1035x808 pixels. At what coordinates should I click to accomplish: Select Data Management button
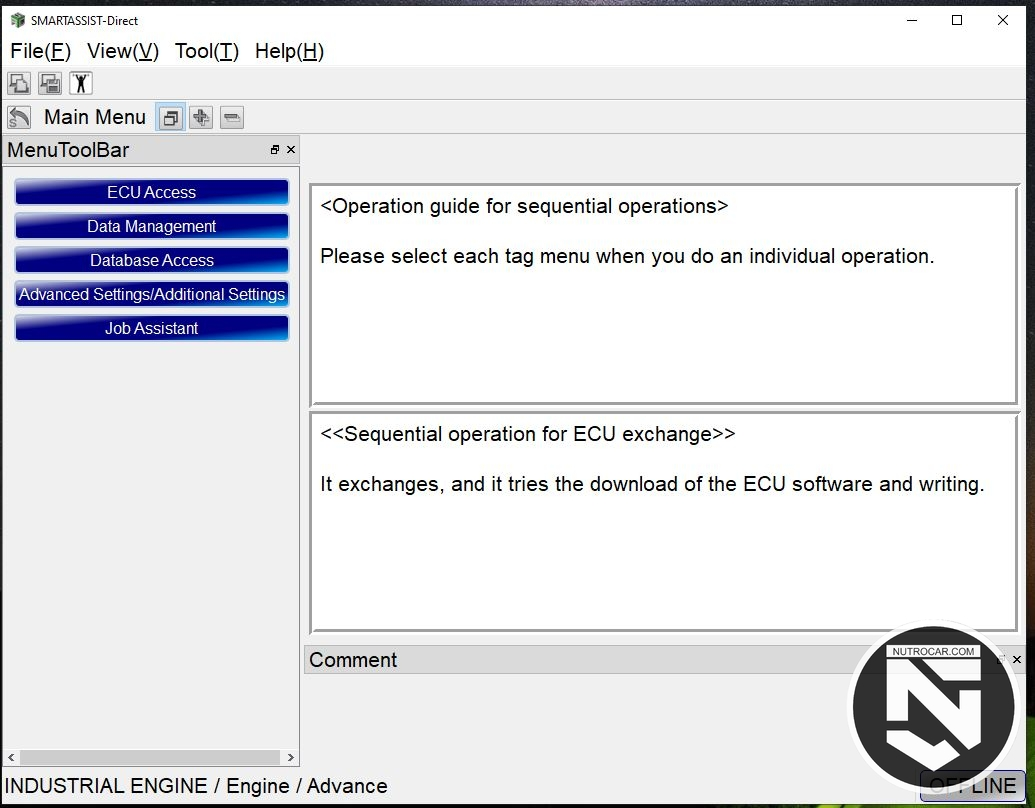coord(152,226)
